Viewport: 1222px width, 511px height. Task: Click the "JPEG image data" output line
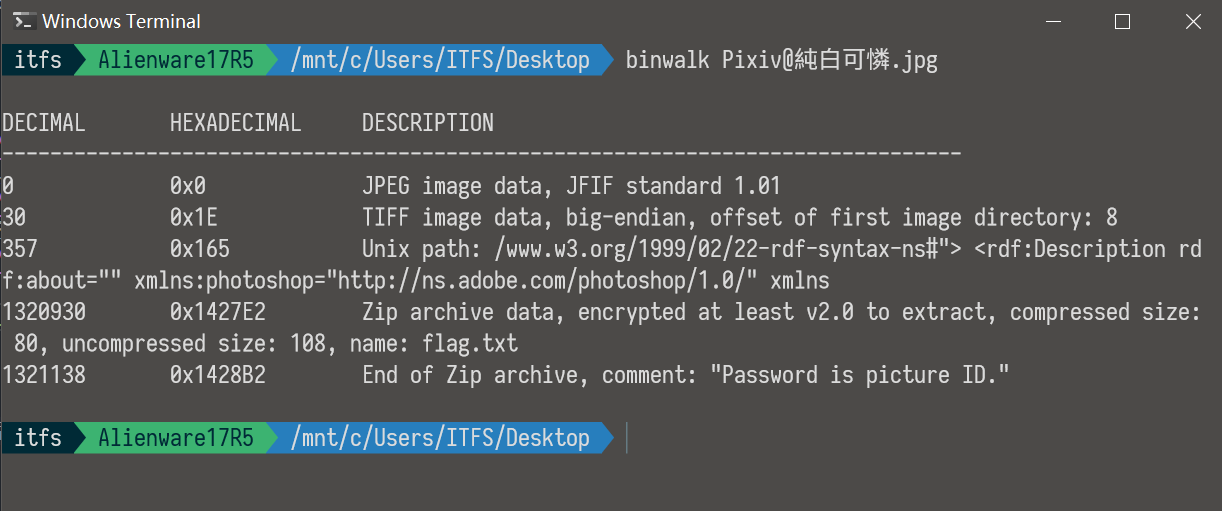570,186
